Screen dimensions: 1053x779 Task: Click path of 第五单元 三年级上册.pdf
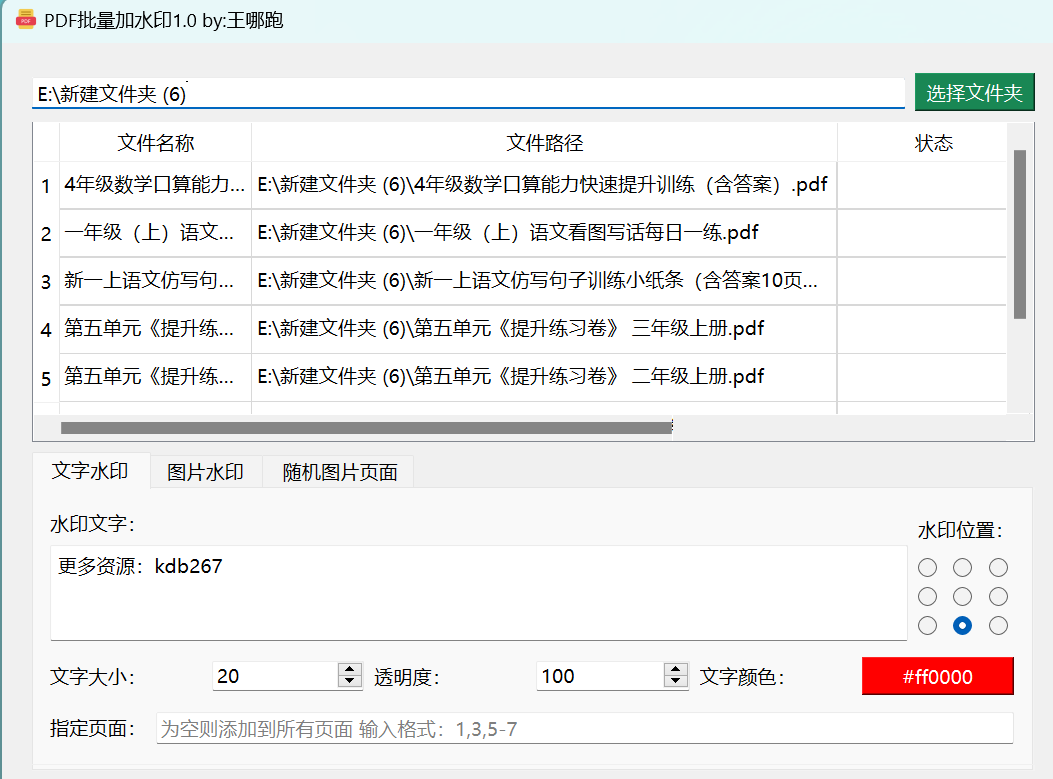[x=545, y=329]
